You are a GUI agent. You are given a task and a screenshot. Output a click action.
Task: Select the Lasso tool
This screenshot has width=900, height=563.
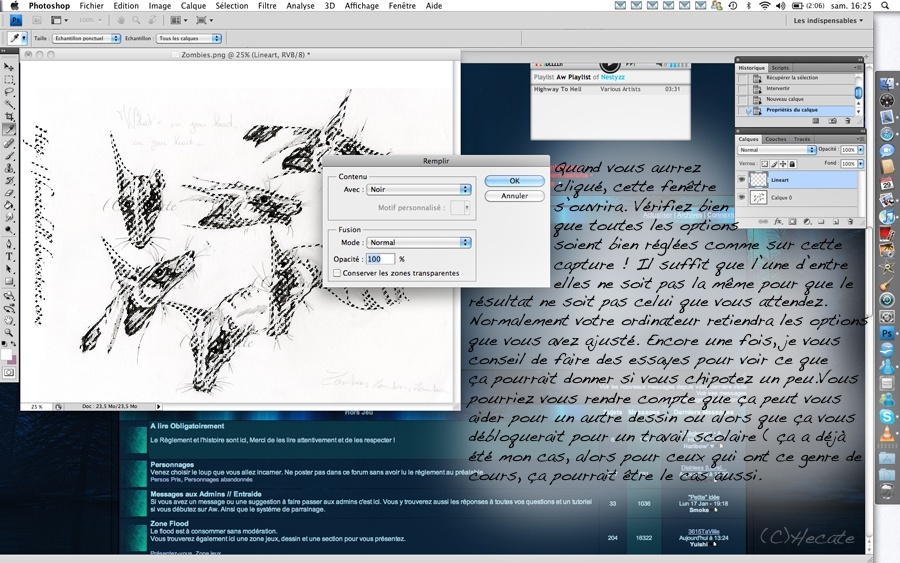point(9,92)
